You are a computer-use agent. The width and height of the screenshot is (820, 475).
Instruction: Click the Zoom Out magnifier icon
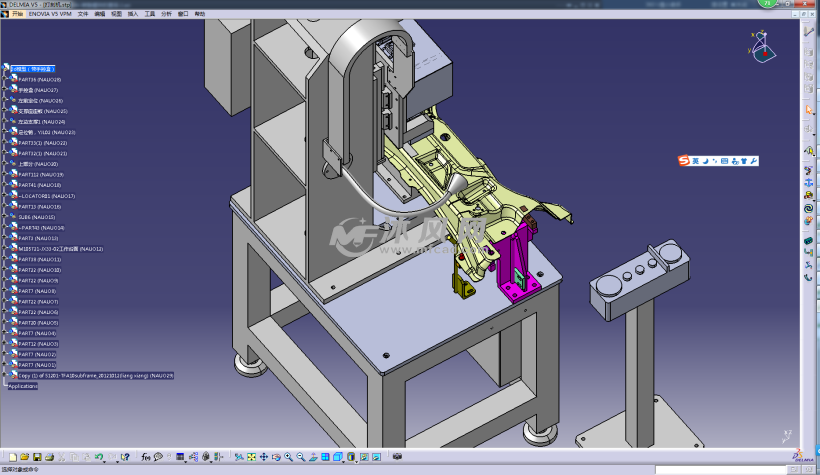(300, 457)
